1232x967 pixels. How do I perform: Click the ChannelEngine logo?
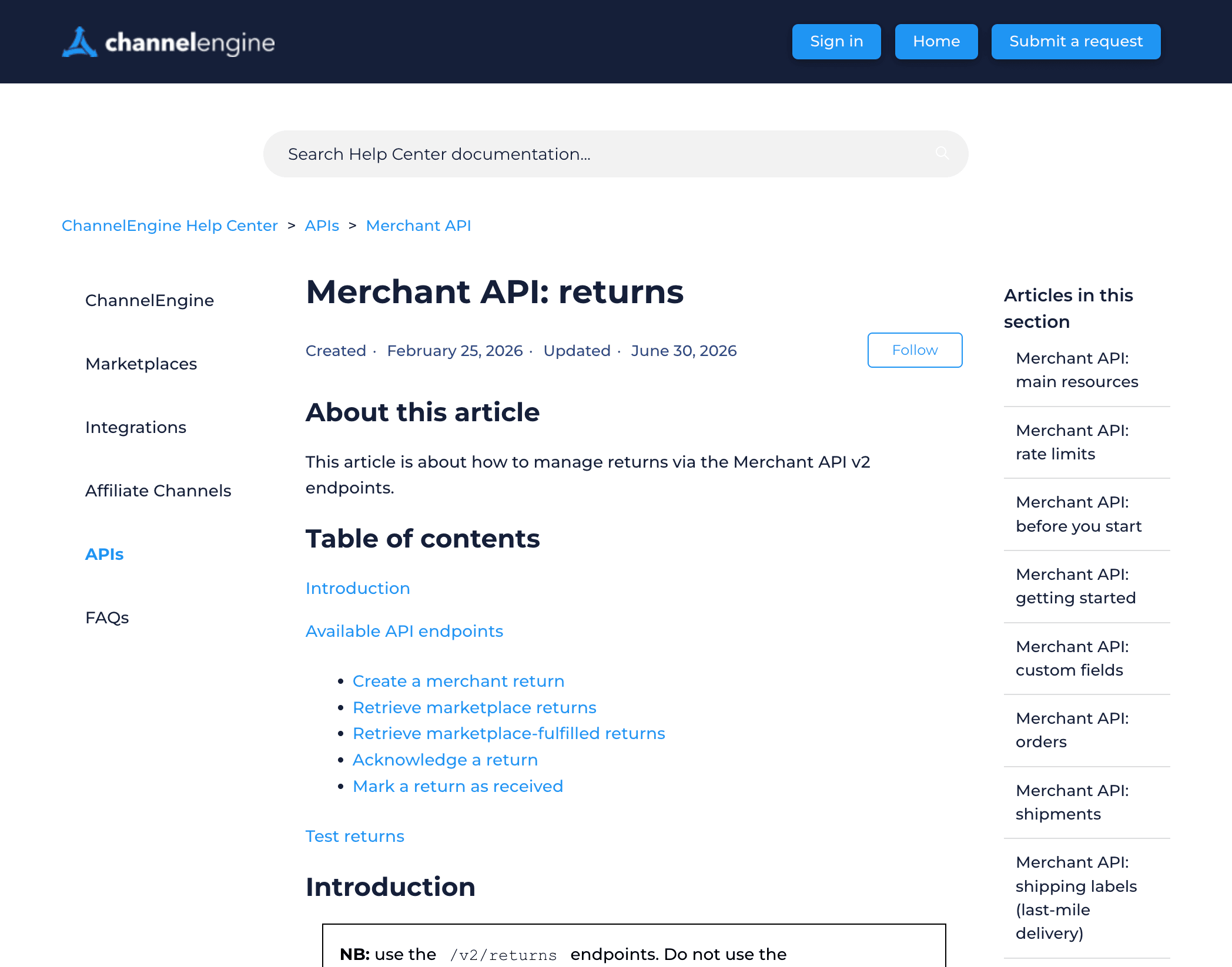tap(168, 42)
